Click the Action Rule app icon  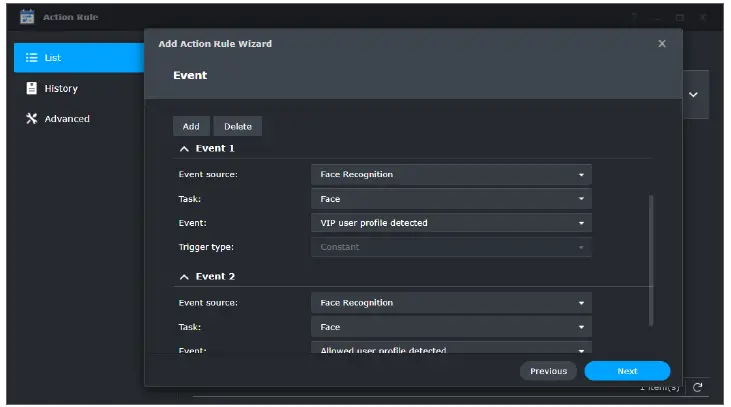[x=29, y=17]
